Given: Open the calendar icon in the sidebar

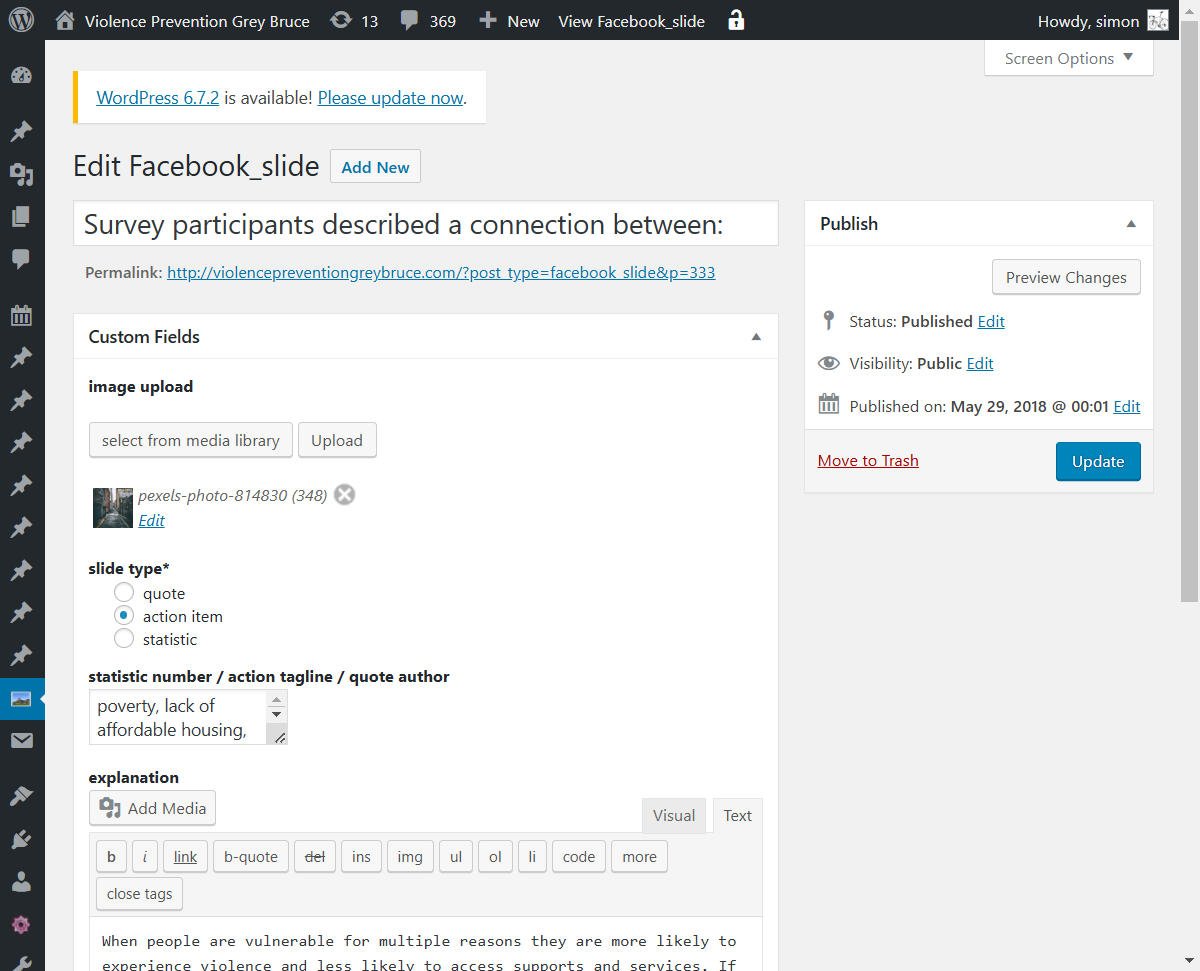Looking at the screenshot, I should tap(21, 316).
